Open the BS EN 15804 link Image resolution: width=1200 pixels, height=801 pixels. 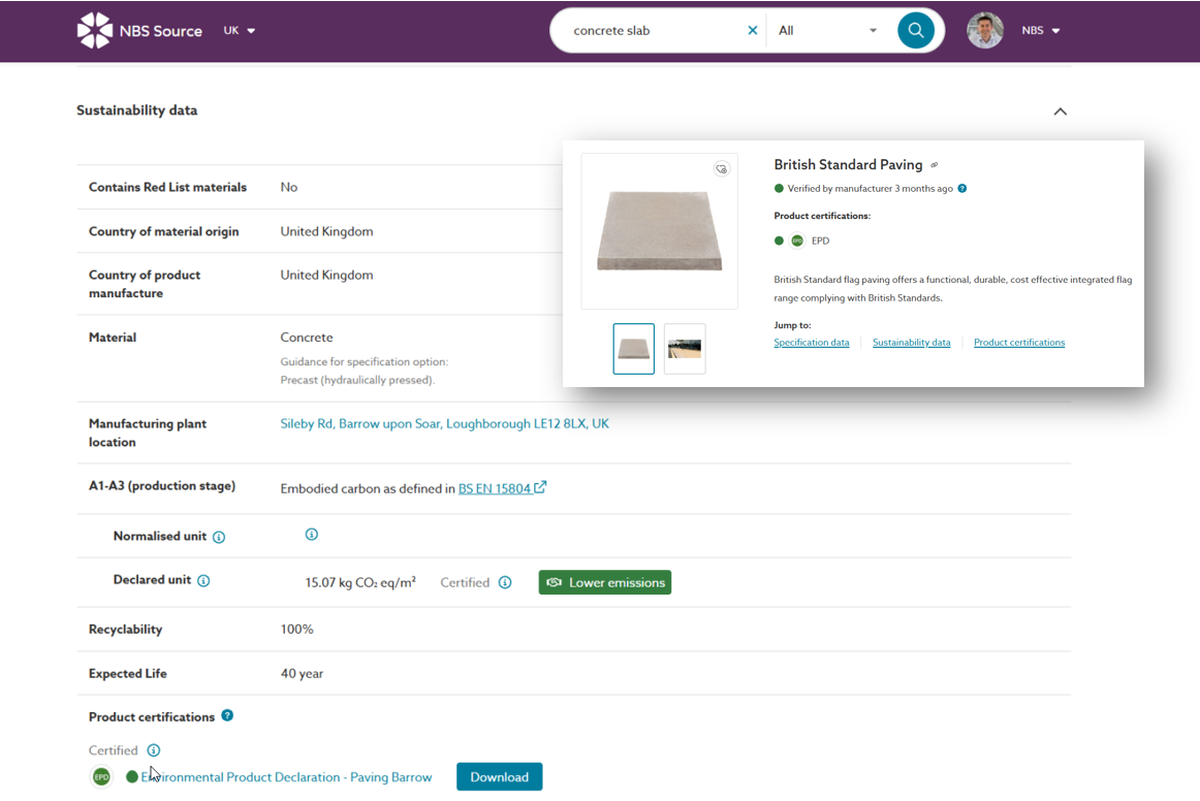[x=495, y=488]
